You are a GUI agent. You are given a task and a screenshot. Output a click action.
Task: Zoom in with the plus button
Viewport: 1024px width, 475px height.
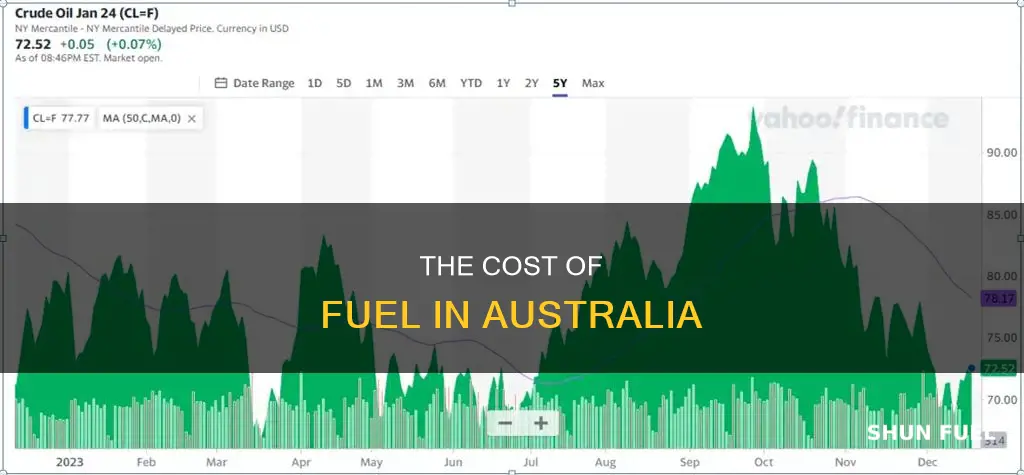[x=541, y=423]
